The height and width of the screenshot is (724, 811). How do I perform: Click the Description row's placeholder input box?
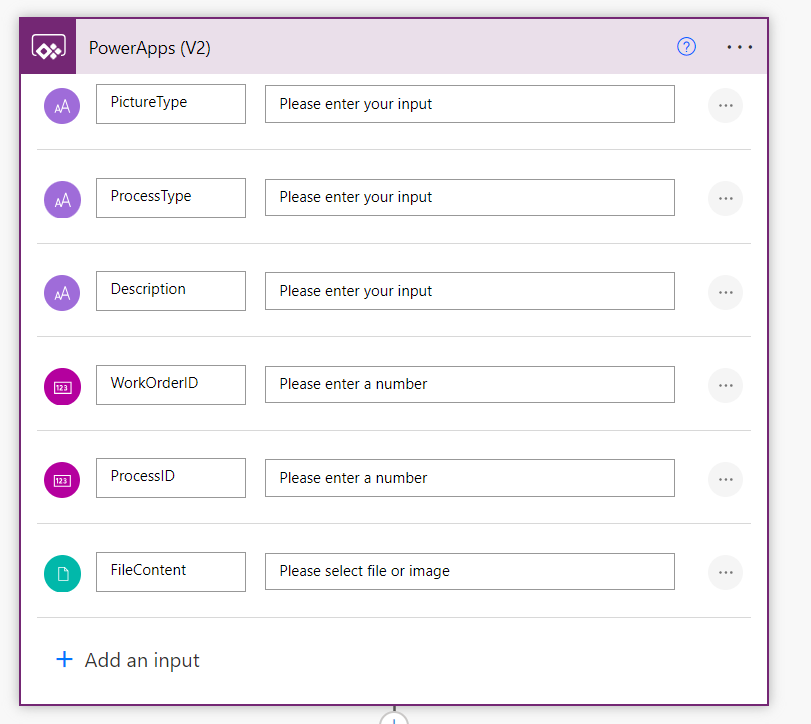[x=470, y=291]
